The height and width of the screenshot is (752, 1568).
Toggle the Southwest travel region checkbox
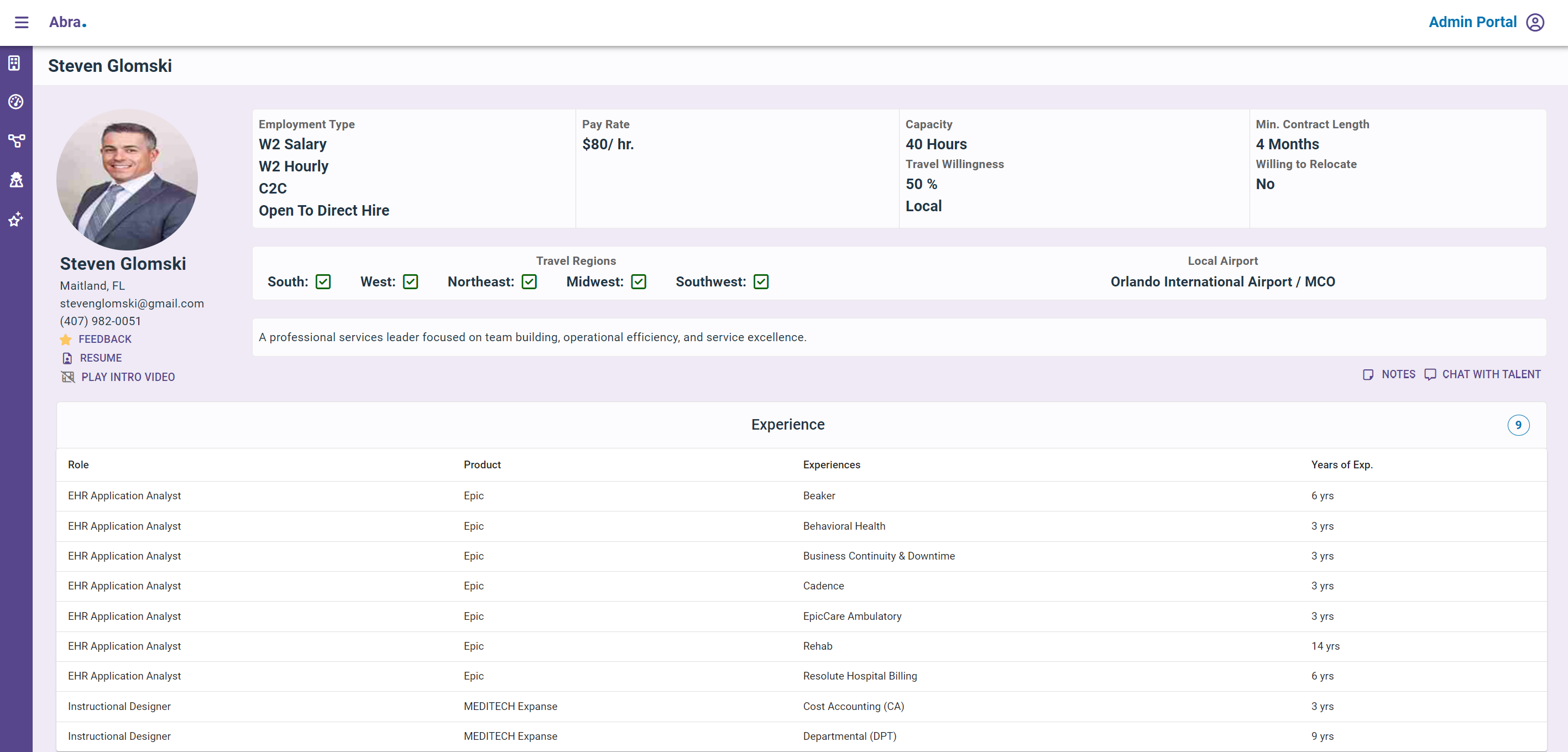coord(761,282)
